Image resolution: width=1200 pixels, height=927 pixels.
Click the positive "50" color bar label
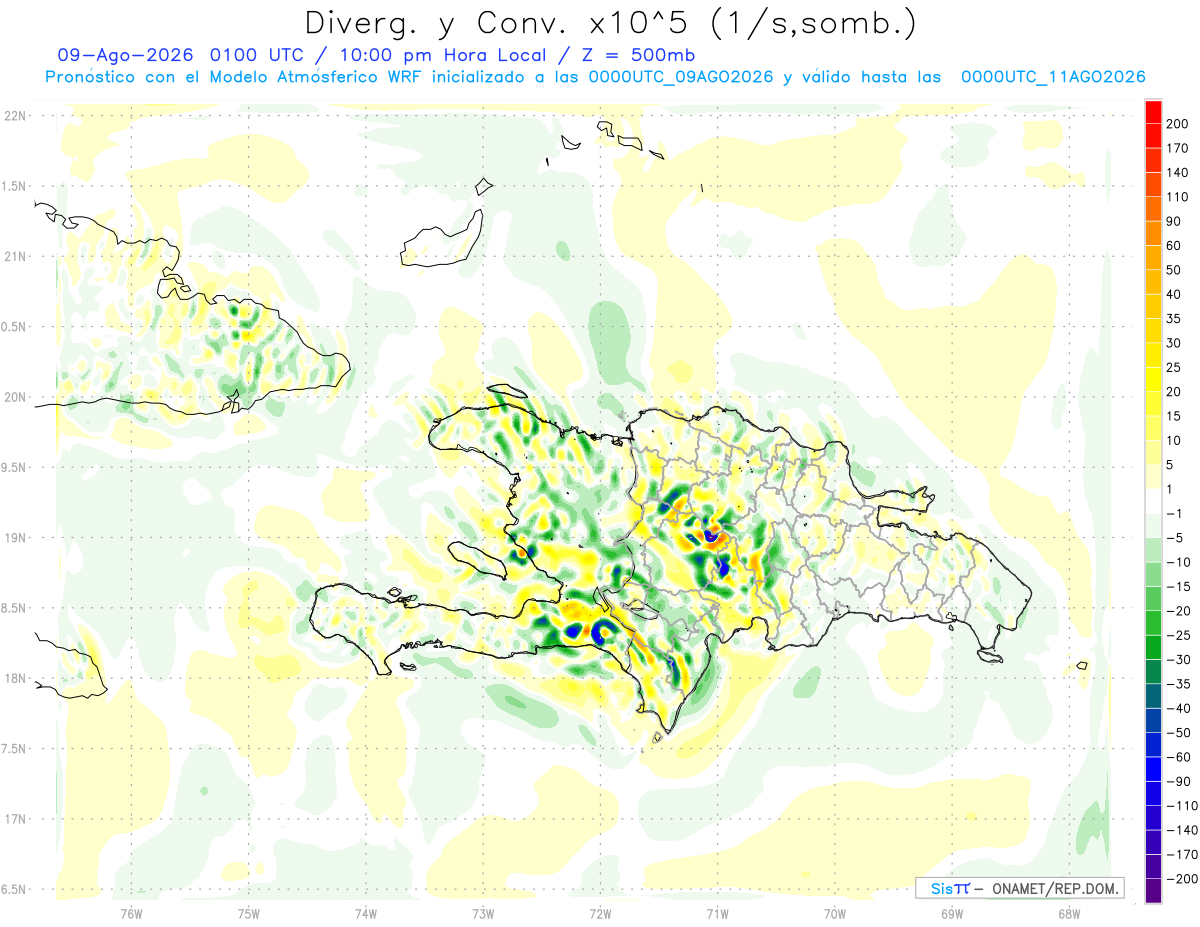click(1174, 270)
